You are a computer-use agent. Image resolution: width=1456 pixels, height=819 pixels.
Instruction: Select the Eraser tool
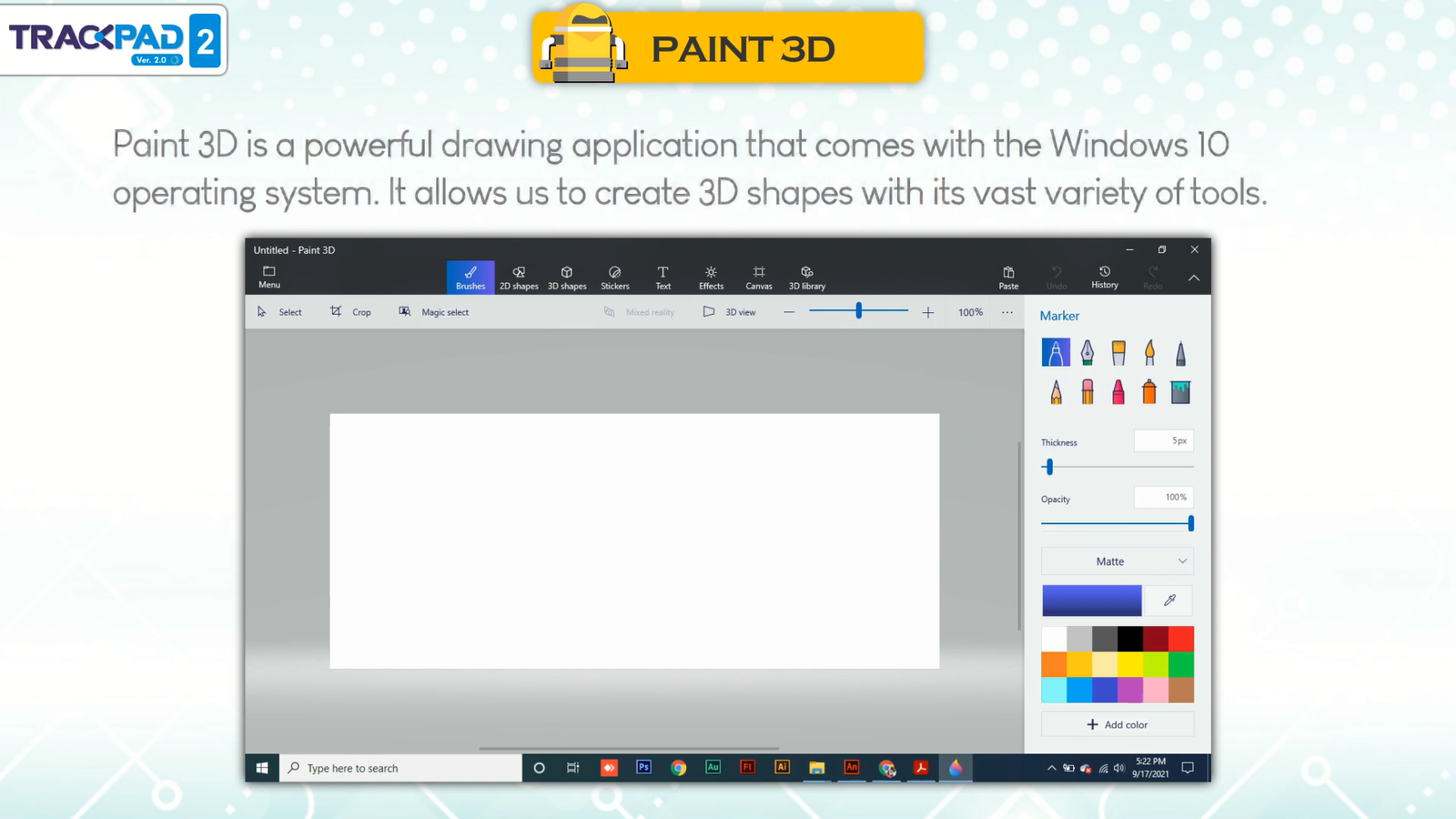click(x=1087, y=391)
